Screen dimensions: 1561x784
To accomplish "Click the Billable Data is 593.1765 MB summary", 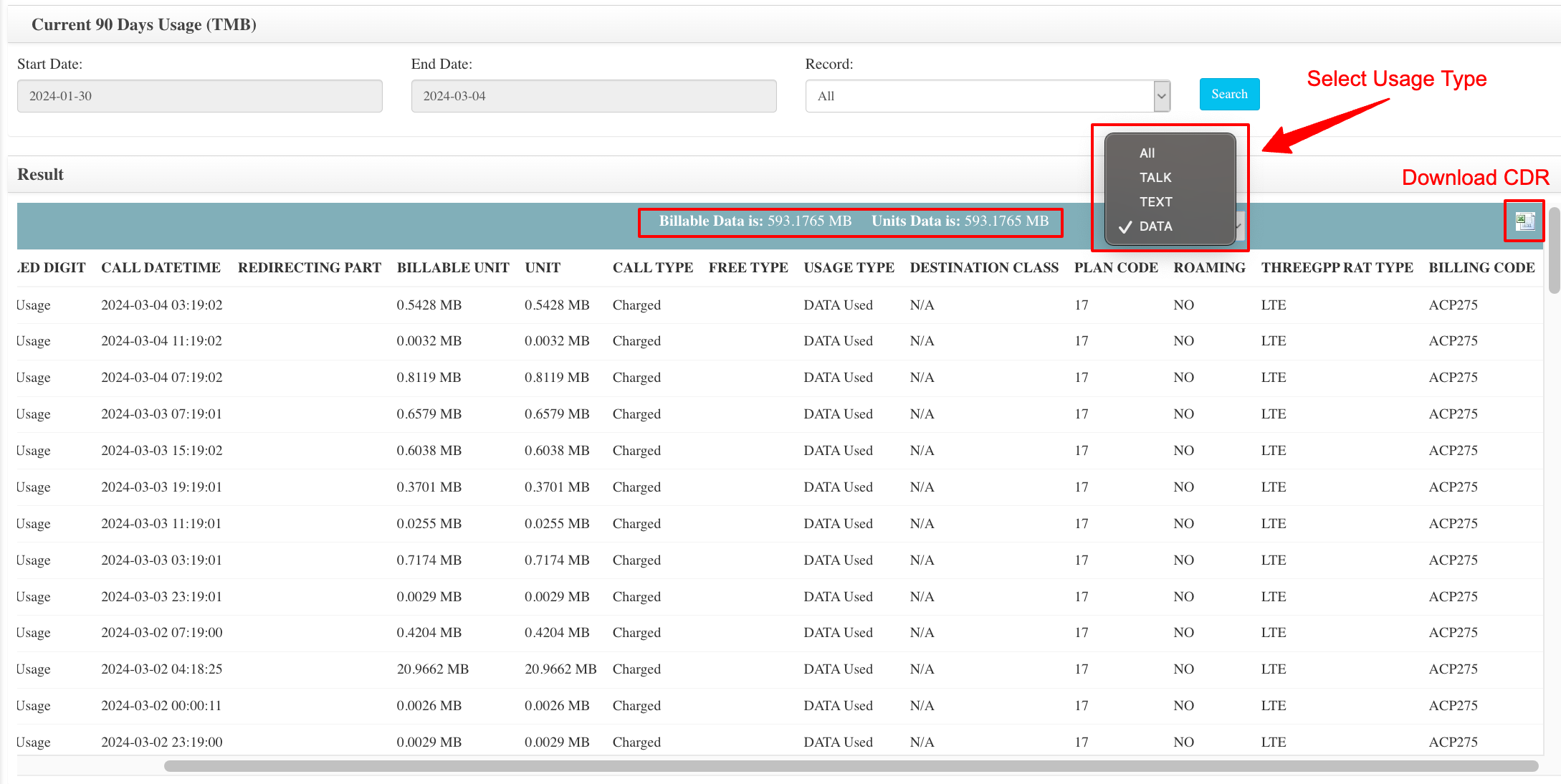I will [x=755, y=221].
